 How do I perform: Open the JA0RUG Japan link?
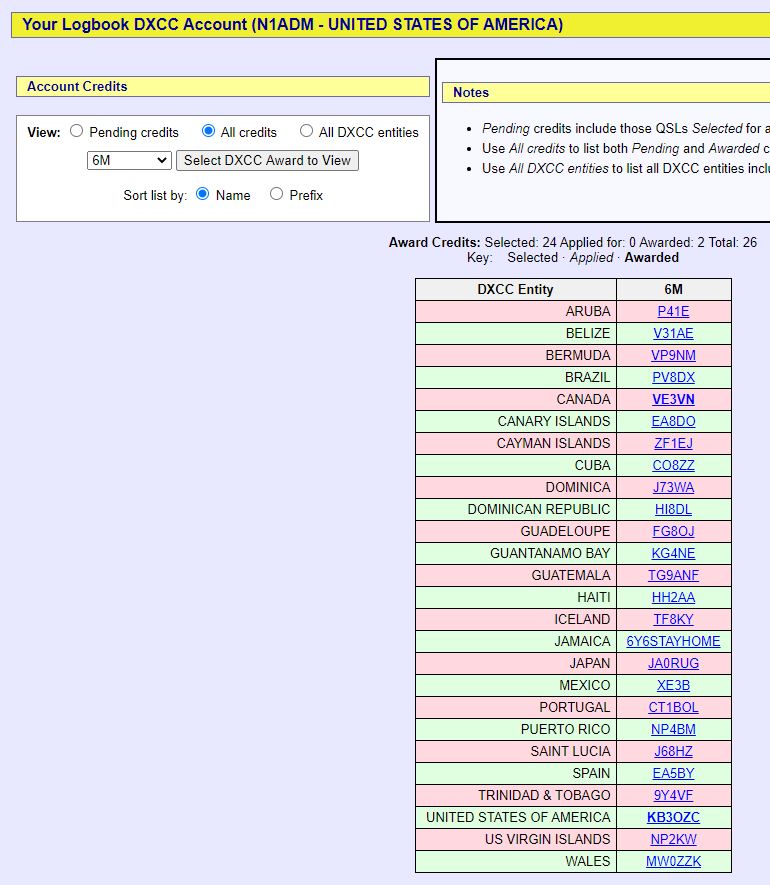673,664
